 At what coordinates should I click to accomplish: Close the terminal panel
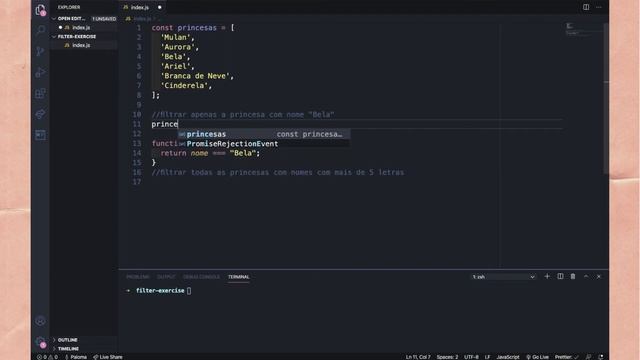(x=599, y=276)
